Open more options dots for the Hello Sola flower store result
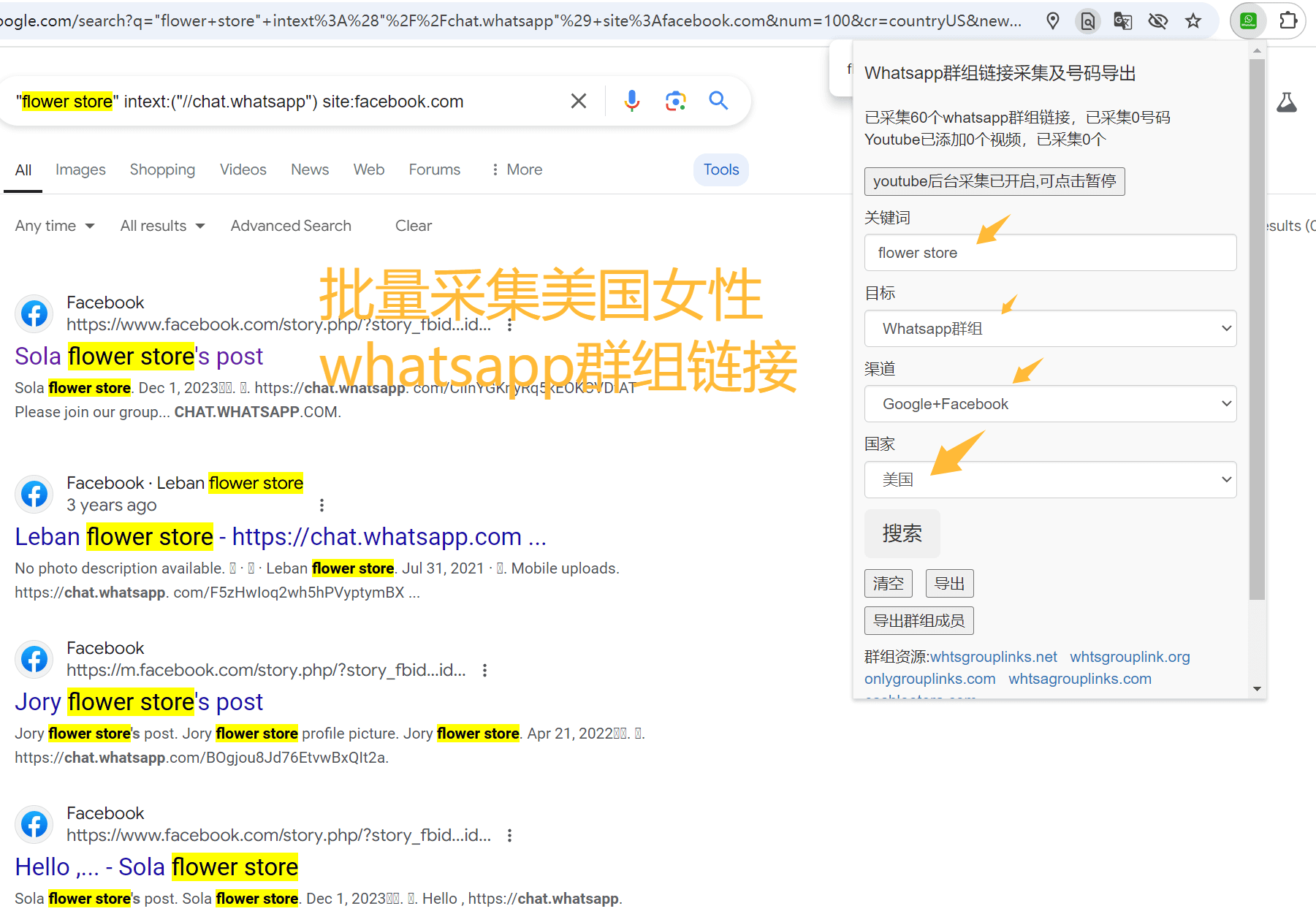Image resolution: width=1316 pixels, height=914 pixels. [509, 835]
